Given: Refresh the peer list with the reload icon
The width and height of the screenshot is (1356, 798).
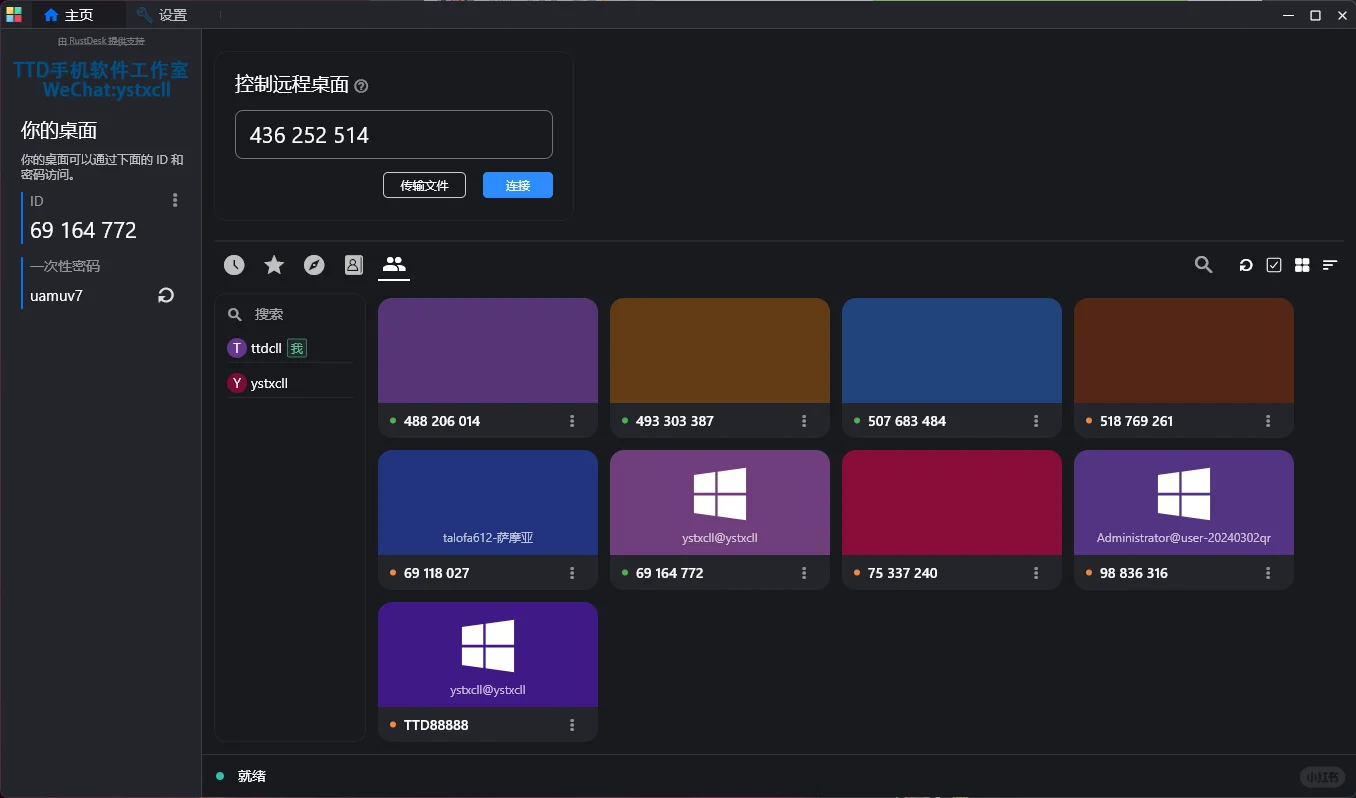Looking at the screenshot, I should (1246, 265).
